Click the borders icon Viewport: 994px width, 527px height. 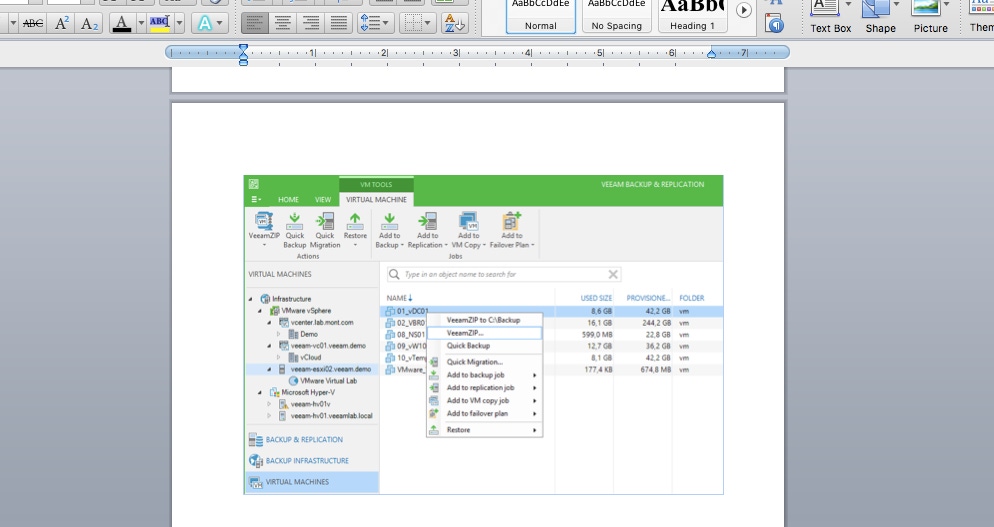[413, 24]
